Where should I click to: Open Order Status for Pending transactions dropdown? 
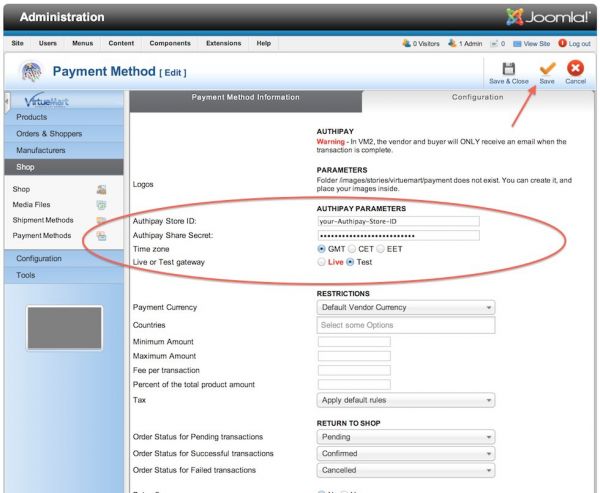click(406, 437)
